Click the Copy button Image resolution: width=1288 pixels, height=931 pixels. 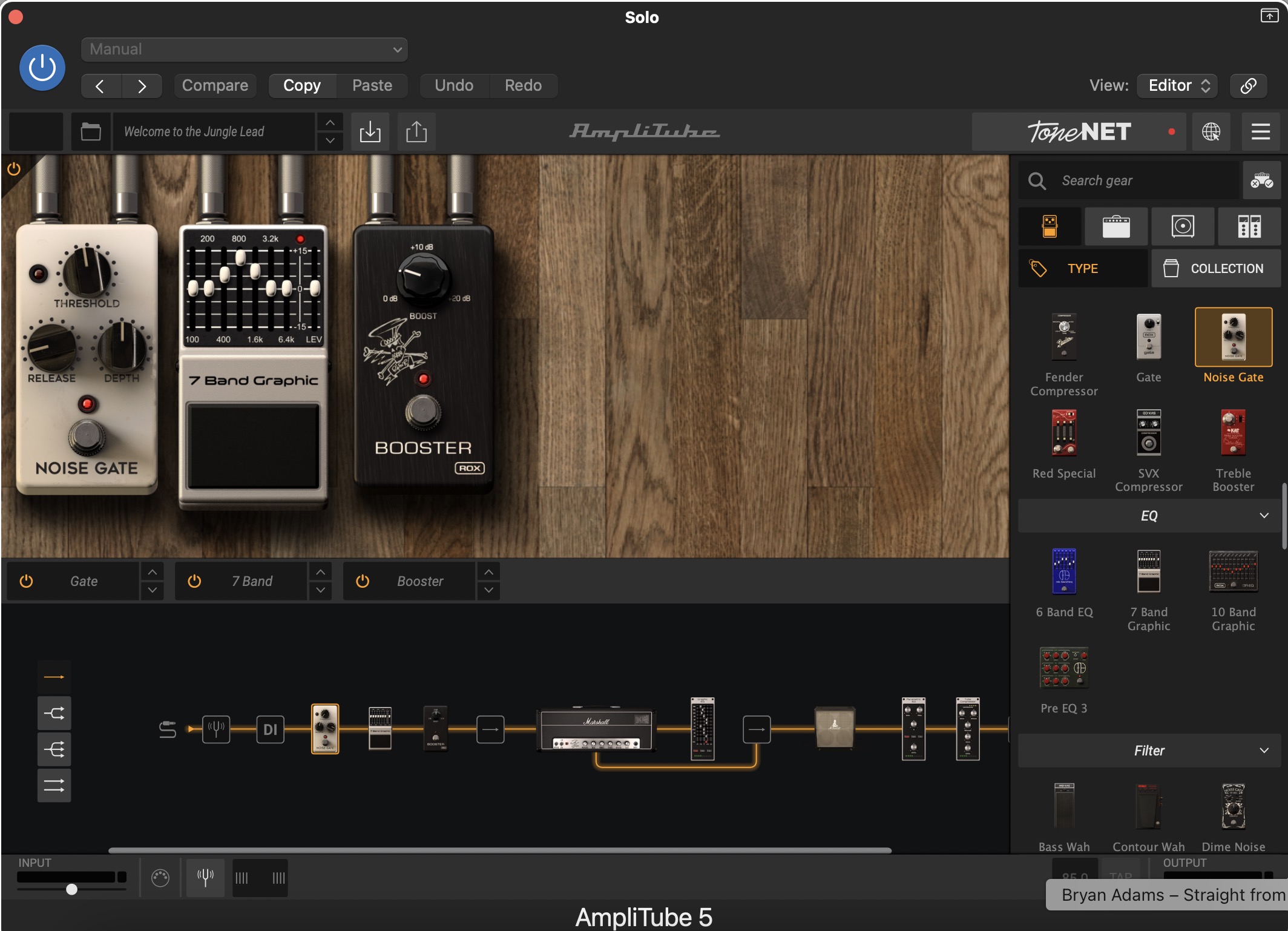pyautogui.click(x=302, y=85)
